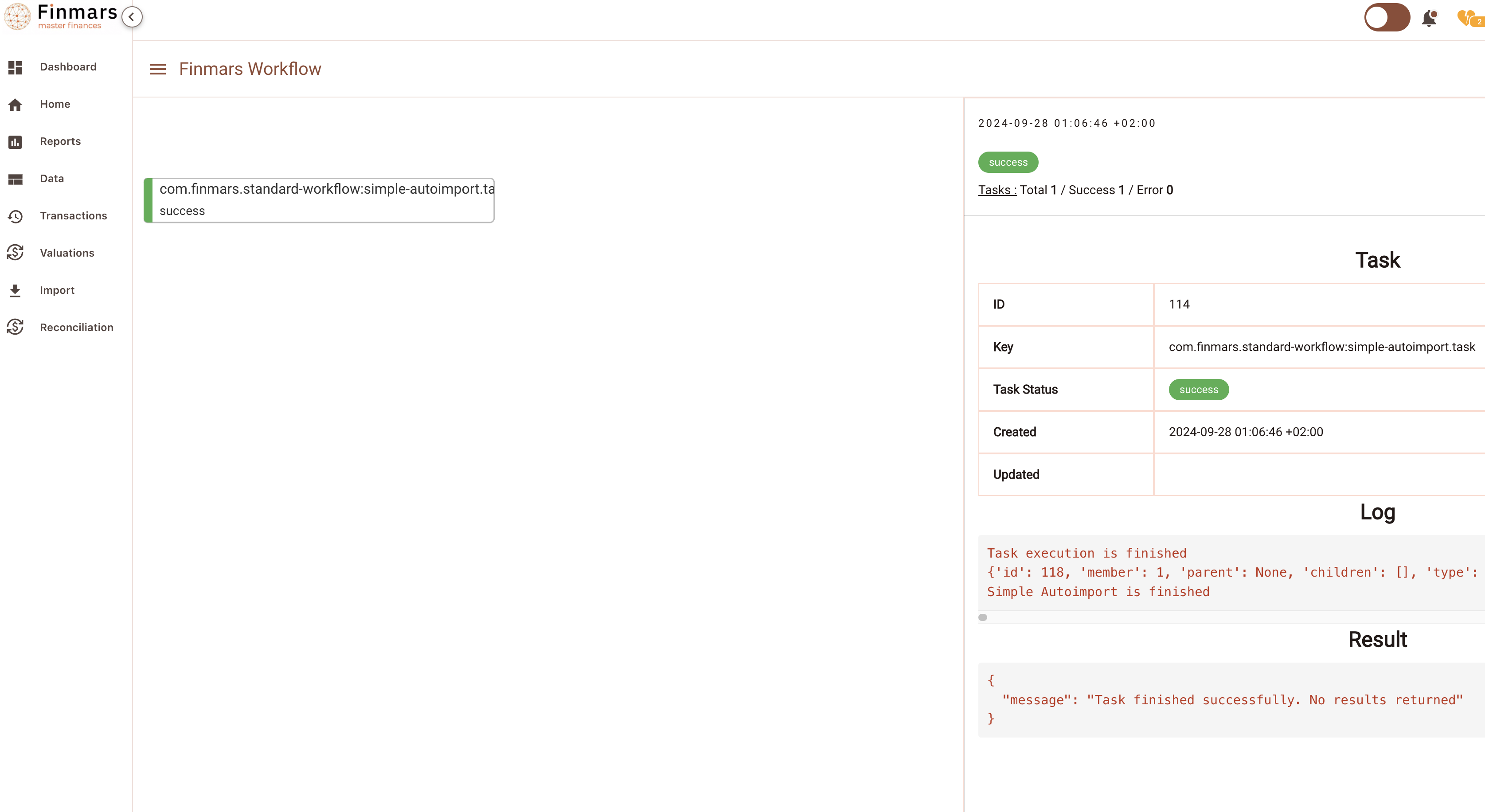Screen dimensions: 1485x812
Task: Collapse the sidebar with chevron button
Action: coord(132,17)
